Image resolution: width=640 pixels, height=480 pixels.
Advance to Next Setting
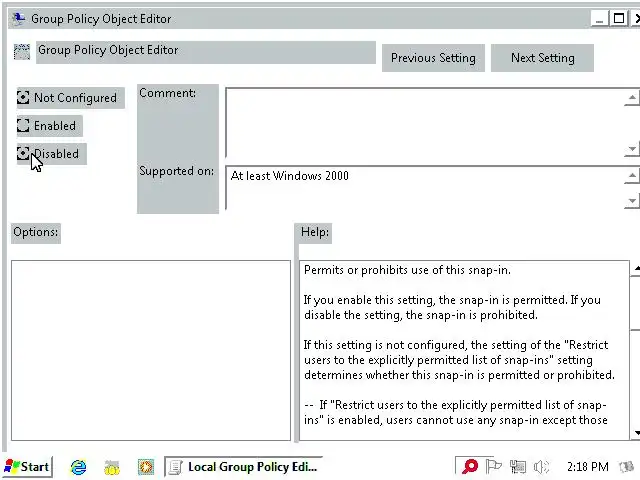click(542, 58)
